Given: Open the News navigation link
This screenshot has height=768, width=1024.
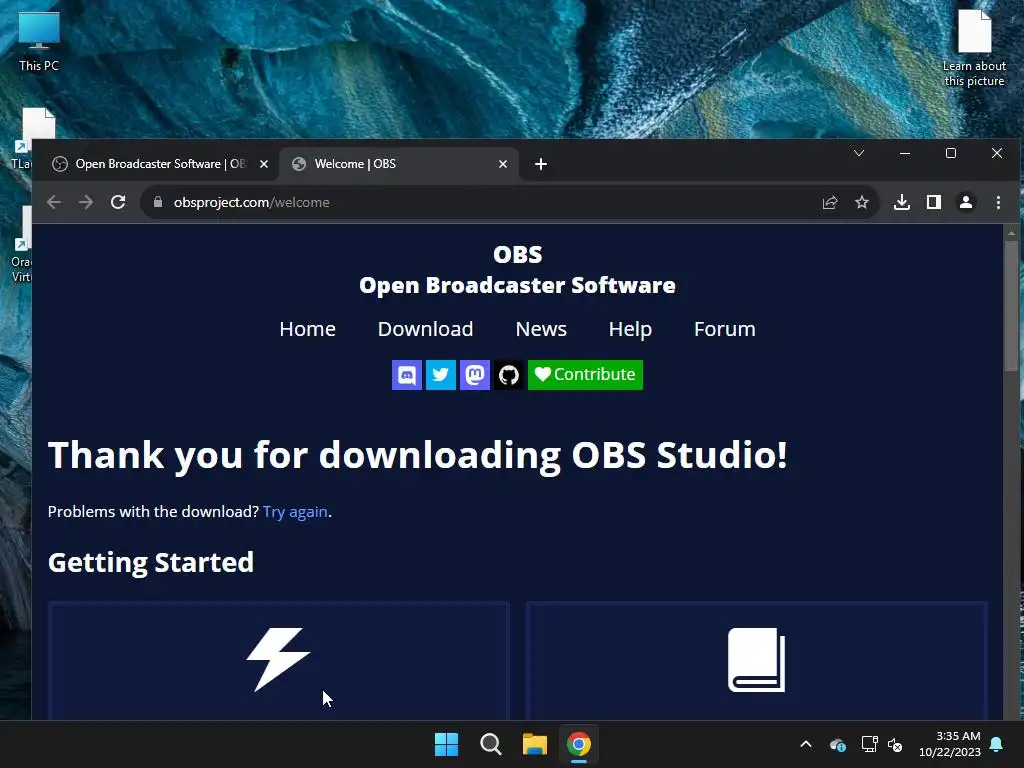Looking at the screenshot, I should click(x=541, y=329).
